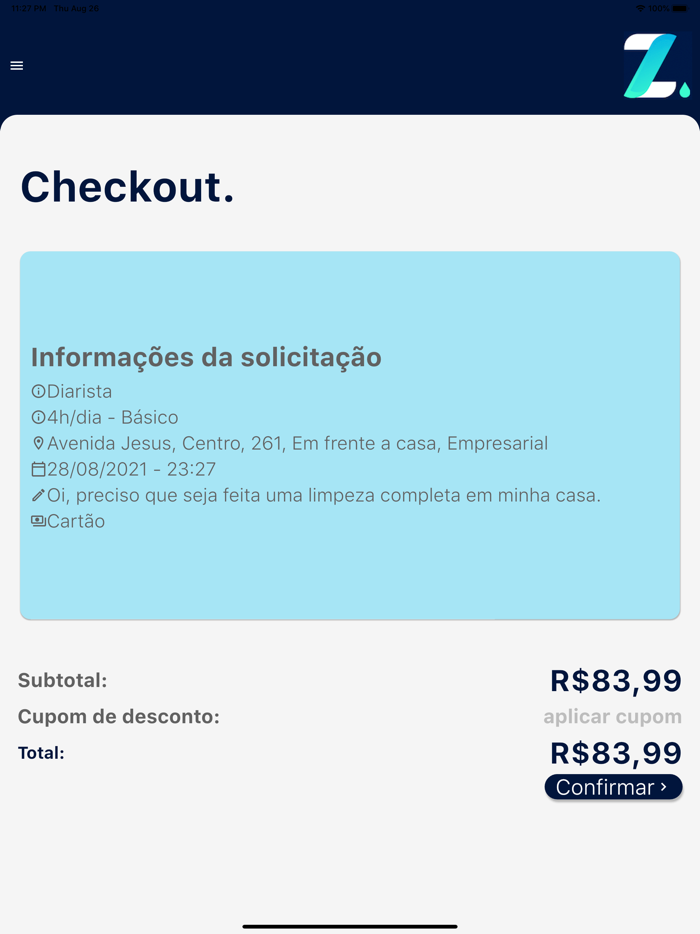Tap the 'aplicar cupom' link
The width and height of the screenshot is (700, 934).
(612, 717)
